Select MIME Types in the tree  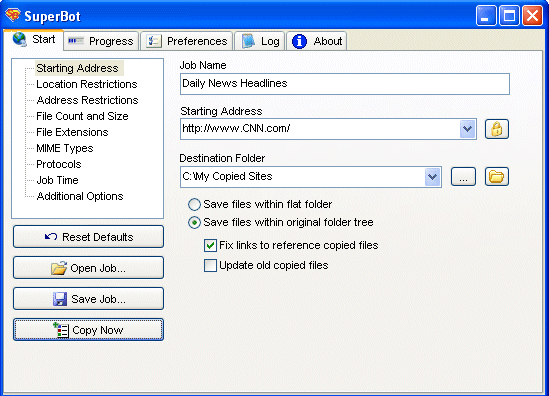pyautogui.click(x=65, y=148)
